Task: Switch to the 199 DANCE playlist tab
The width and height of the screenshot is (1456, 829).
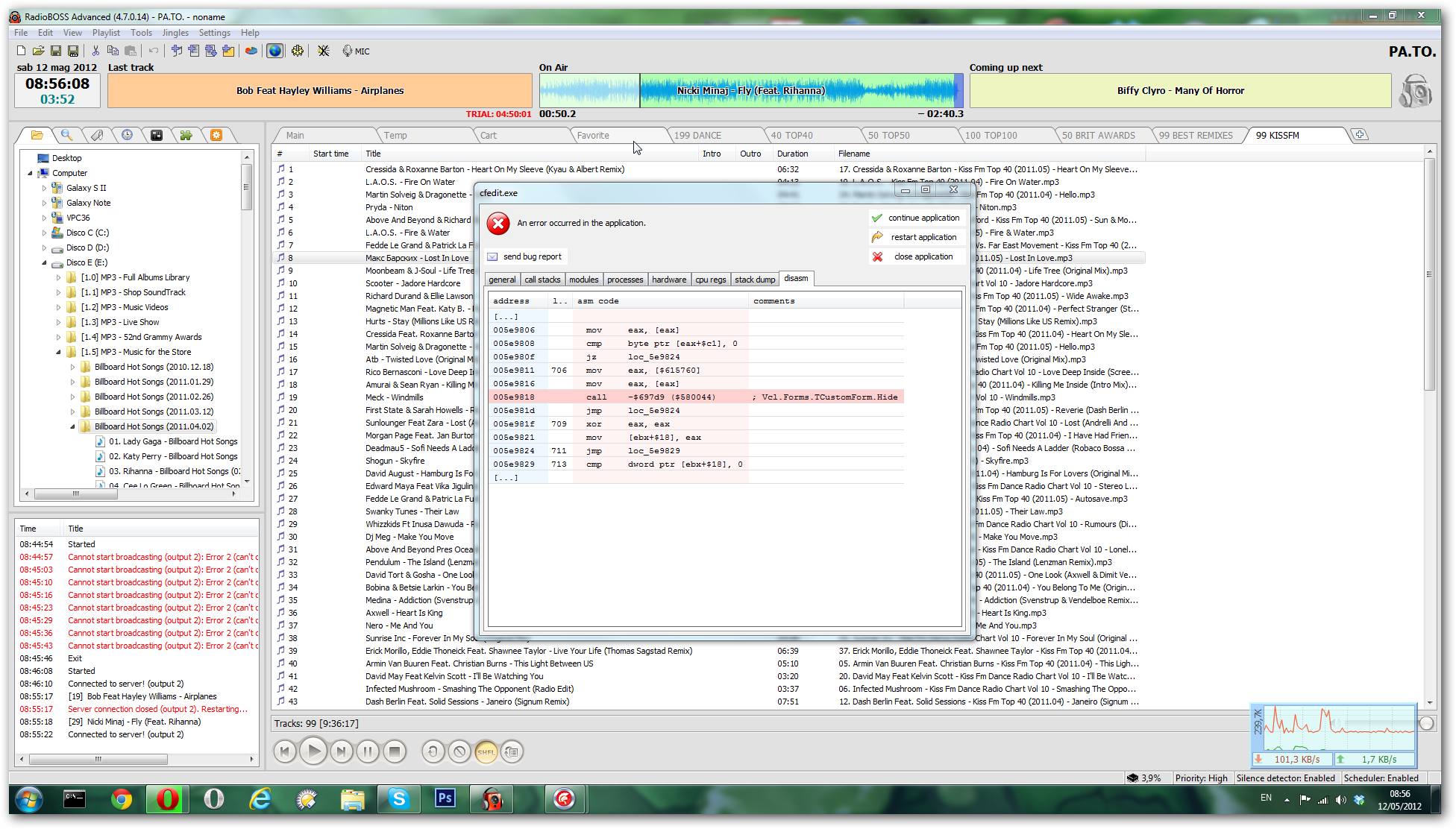Action: pyautogui.click(x=698, y=135)
